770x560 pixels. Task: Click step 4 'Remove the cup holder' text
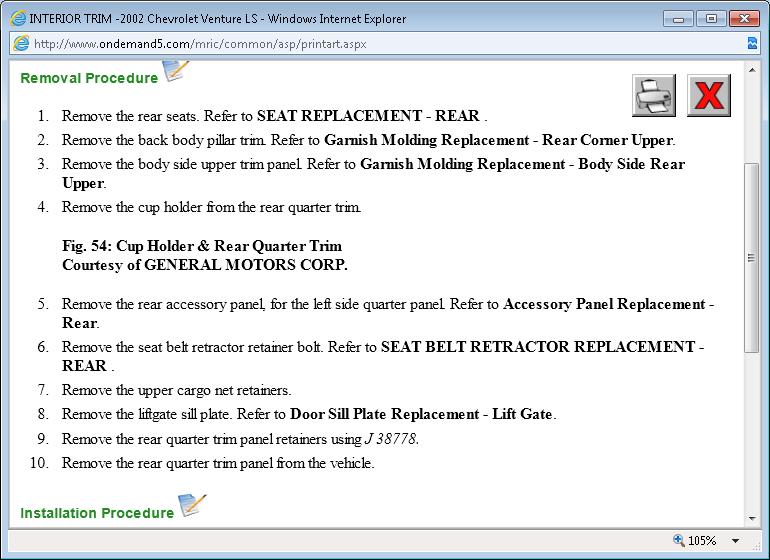pyautogui.click(x=212, y=207)
